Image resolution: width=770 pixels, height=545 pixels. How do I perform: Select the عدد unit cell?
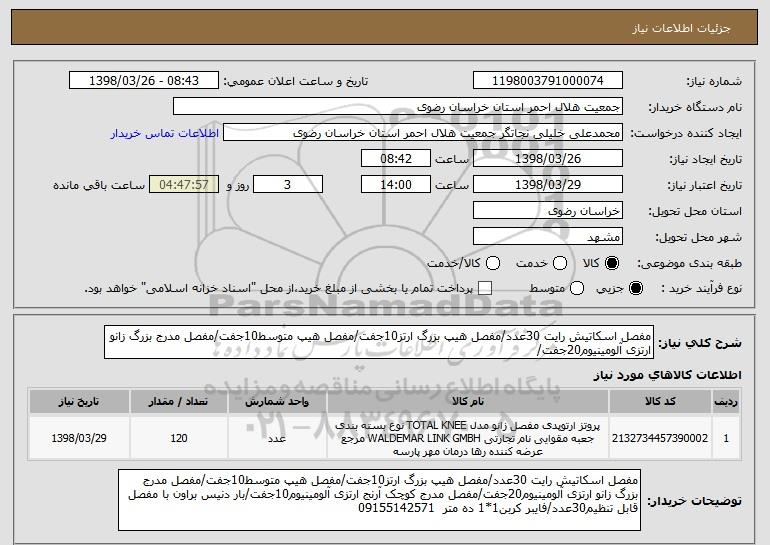click(277, 438)
